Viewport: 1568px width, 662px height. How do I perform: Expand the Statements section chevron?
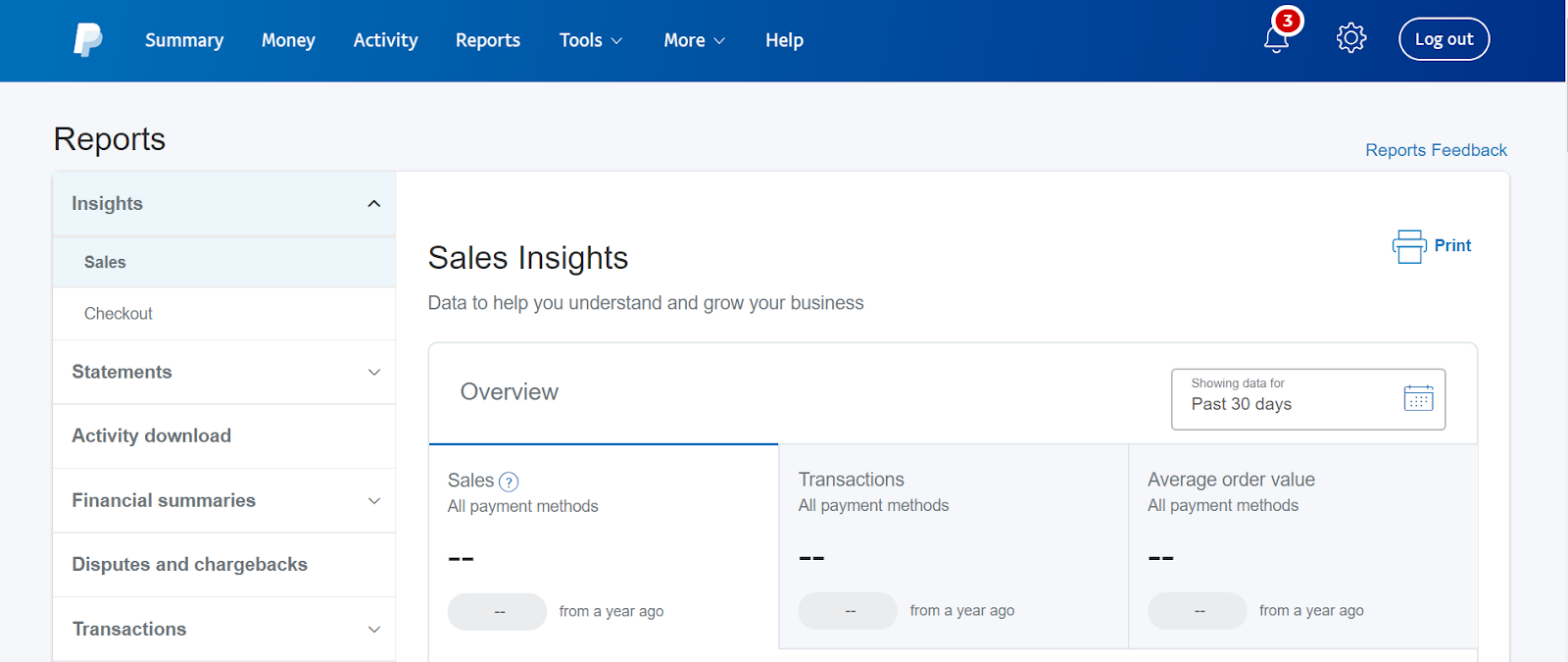click(x=373, y=373)
